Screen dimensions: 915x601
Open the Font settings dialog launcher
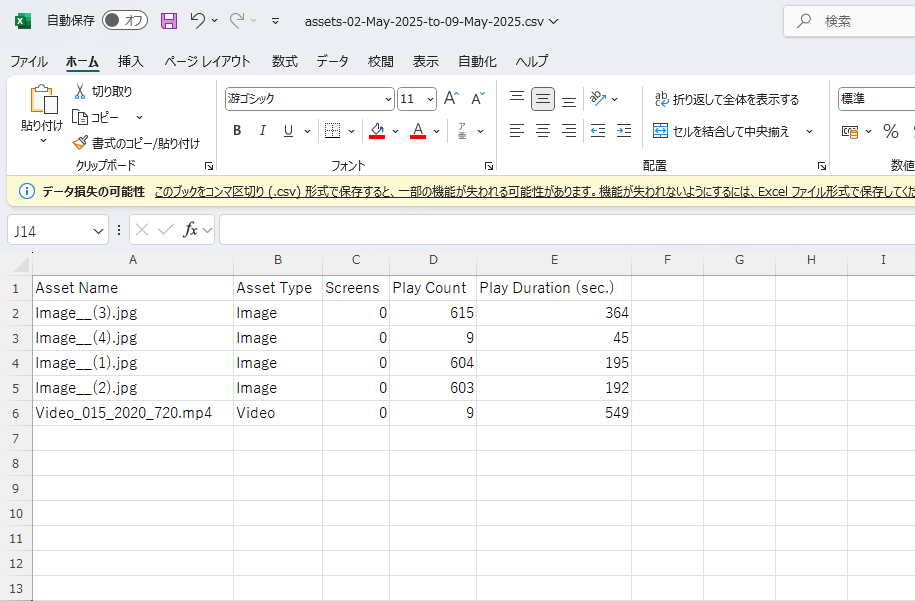[489, 166]
